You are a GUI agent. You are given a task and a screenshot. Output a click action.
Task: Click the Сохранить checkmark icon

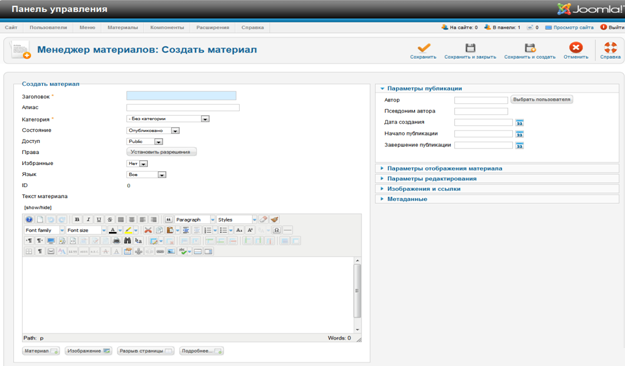click(423, 48)
